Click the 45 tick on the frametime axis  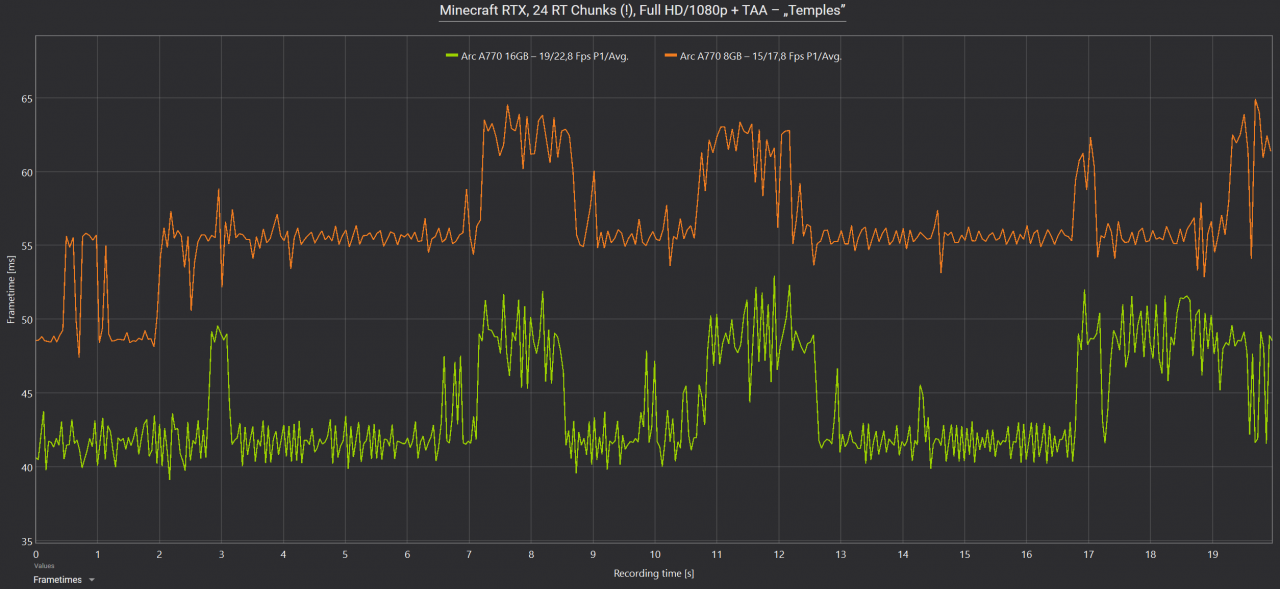click(x=28, y=394)
